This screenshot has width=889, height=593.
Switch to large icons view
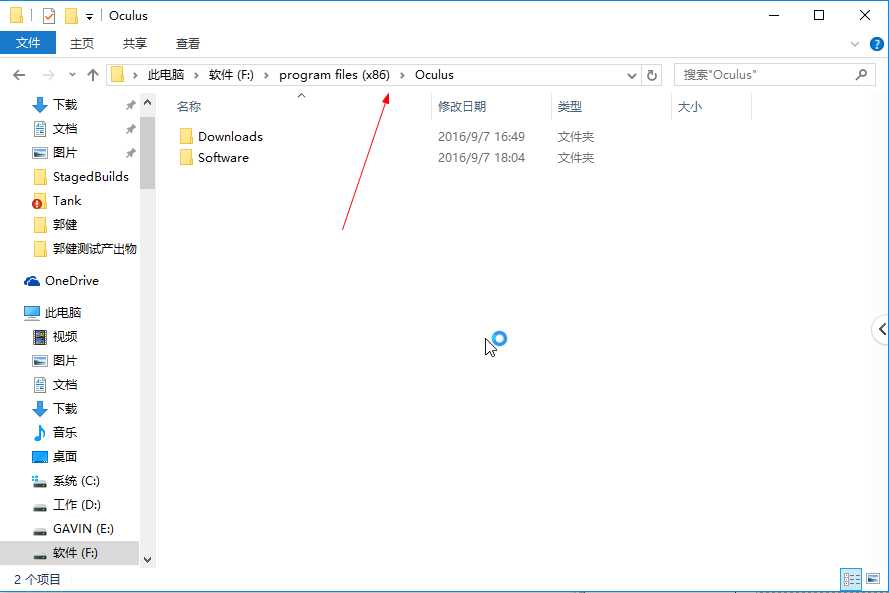[x=873, y=579]
